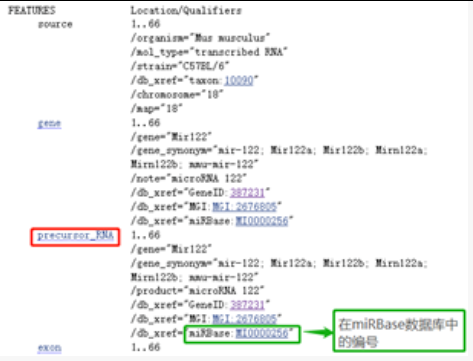473x361 pixels.
Task: Click the exon feature link
Action: (49, 347)
